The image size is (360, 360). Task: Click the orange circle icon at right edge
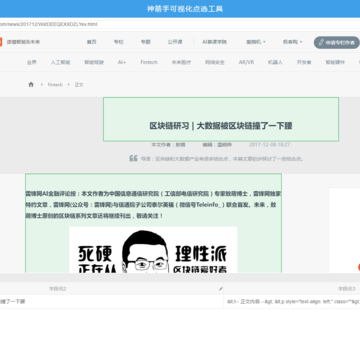coord(359,267)
